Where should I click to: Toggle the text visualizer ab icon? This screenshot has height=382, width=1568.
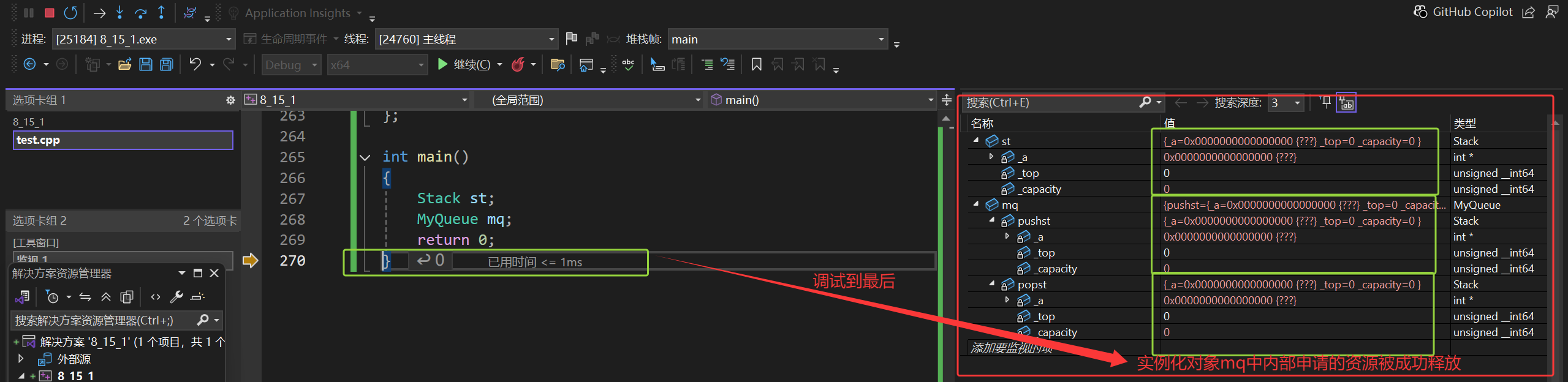click(1346, 102)
